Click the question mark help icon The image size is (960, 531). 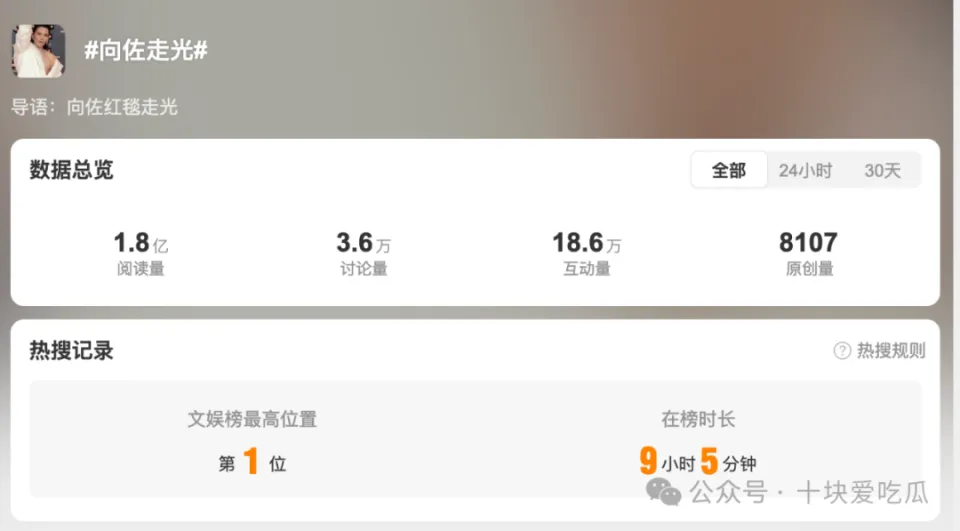click(x=842, y=351)
